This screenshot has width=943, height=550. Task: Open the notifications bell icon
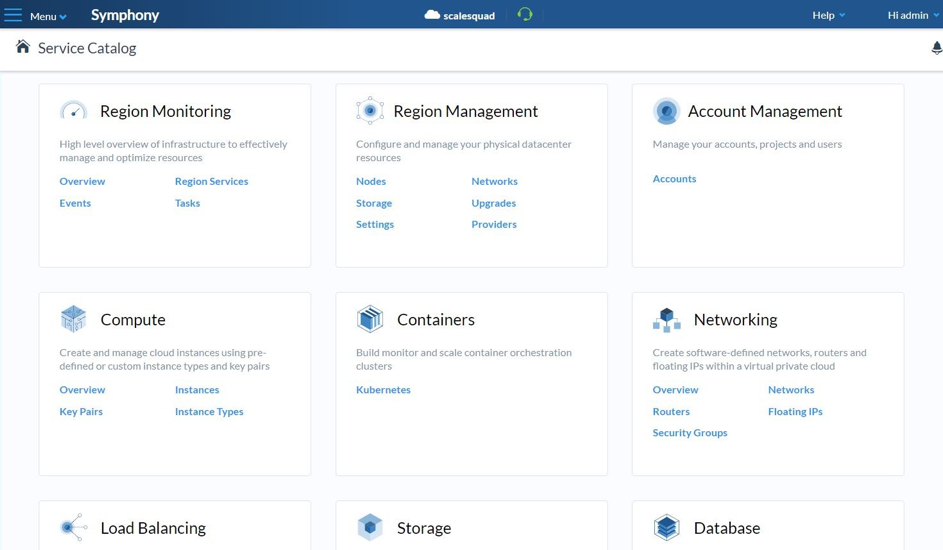click(x=936, y=48)
